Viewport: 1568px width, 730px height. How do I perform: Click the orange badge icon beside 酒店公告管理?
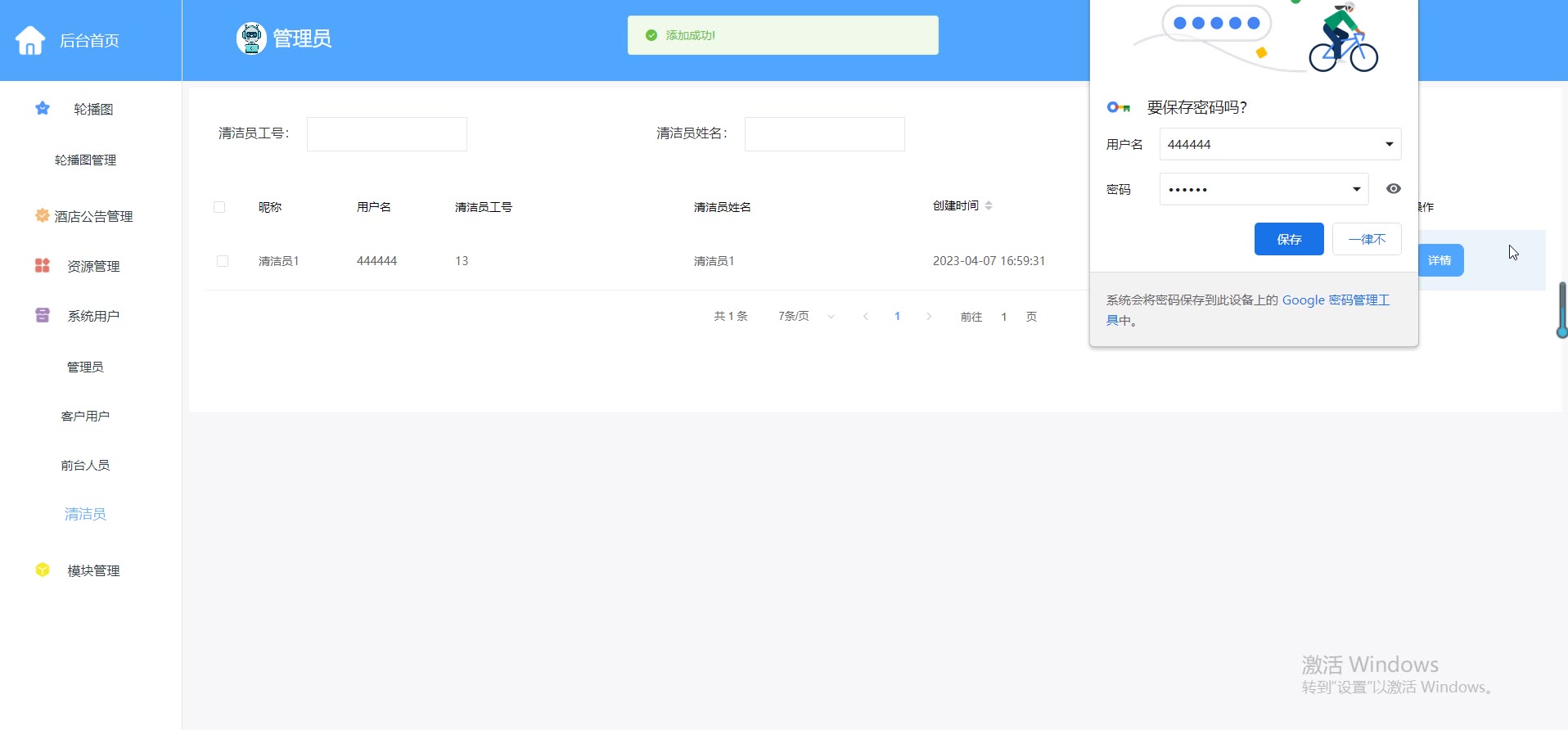42,215
